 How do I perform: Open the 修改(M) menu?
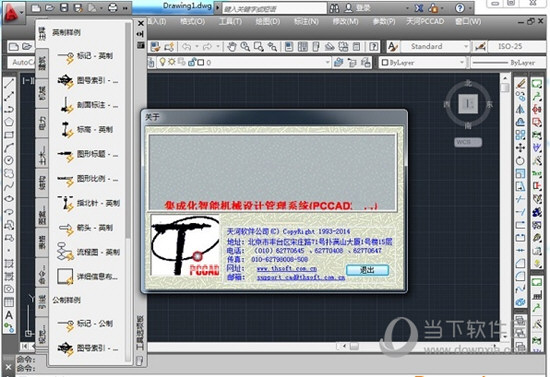tap(346, 22)
